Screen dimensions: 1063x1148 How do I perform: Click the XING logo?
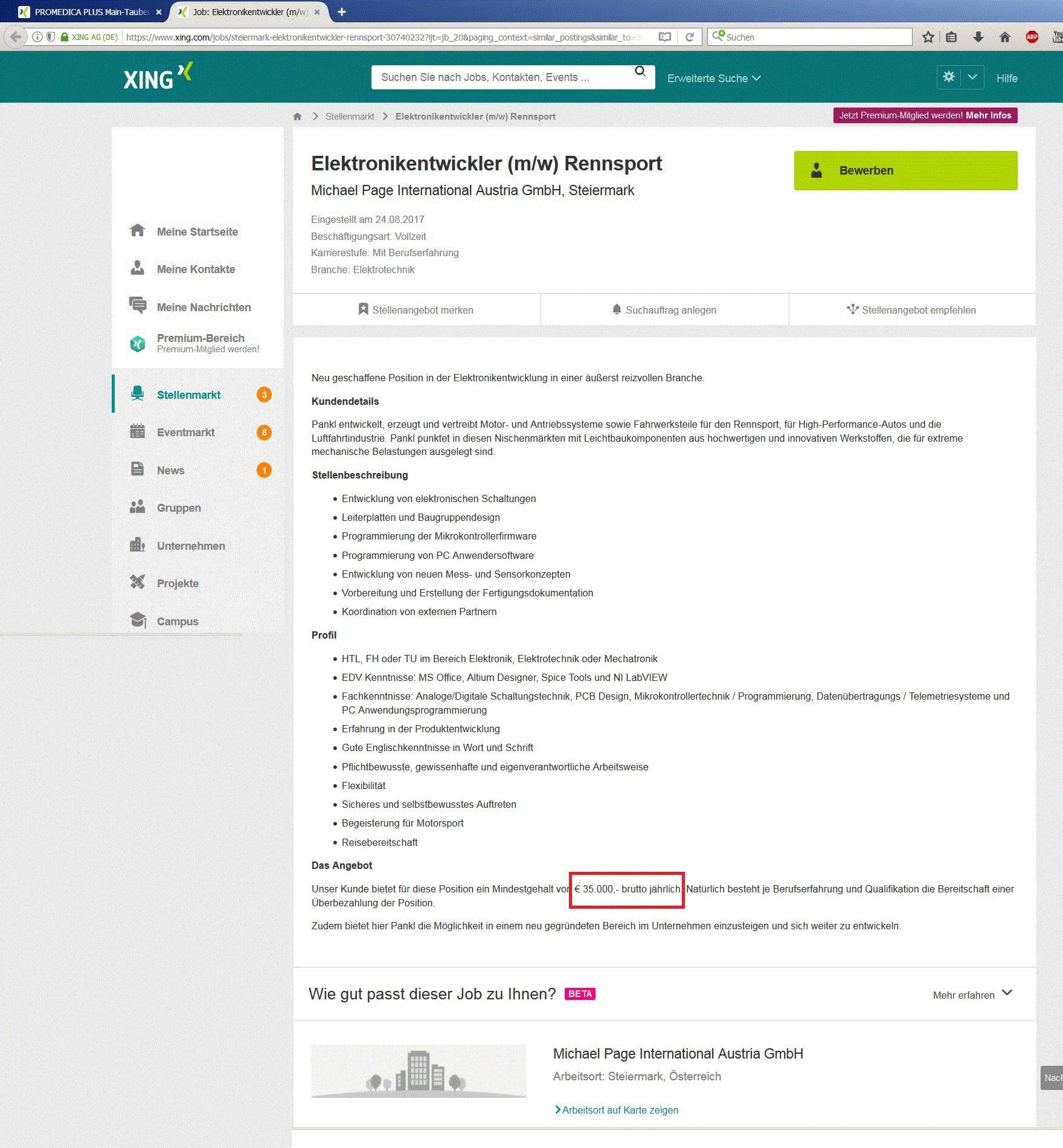click(158, 76)
